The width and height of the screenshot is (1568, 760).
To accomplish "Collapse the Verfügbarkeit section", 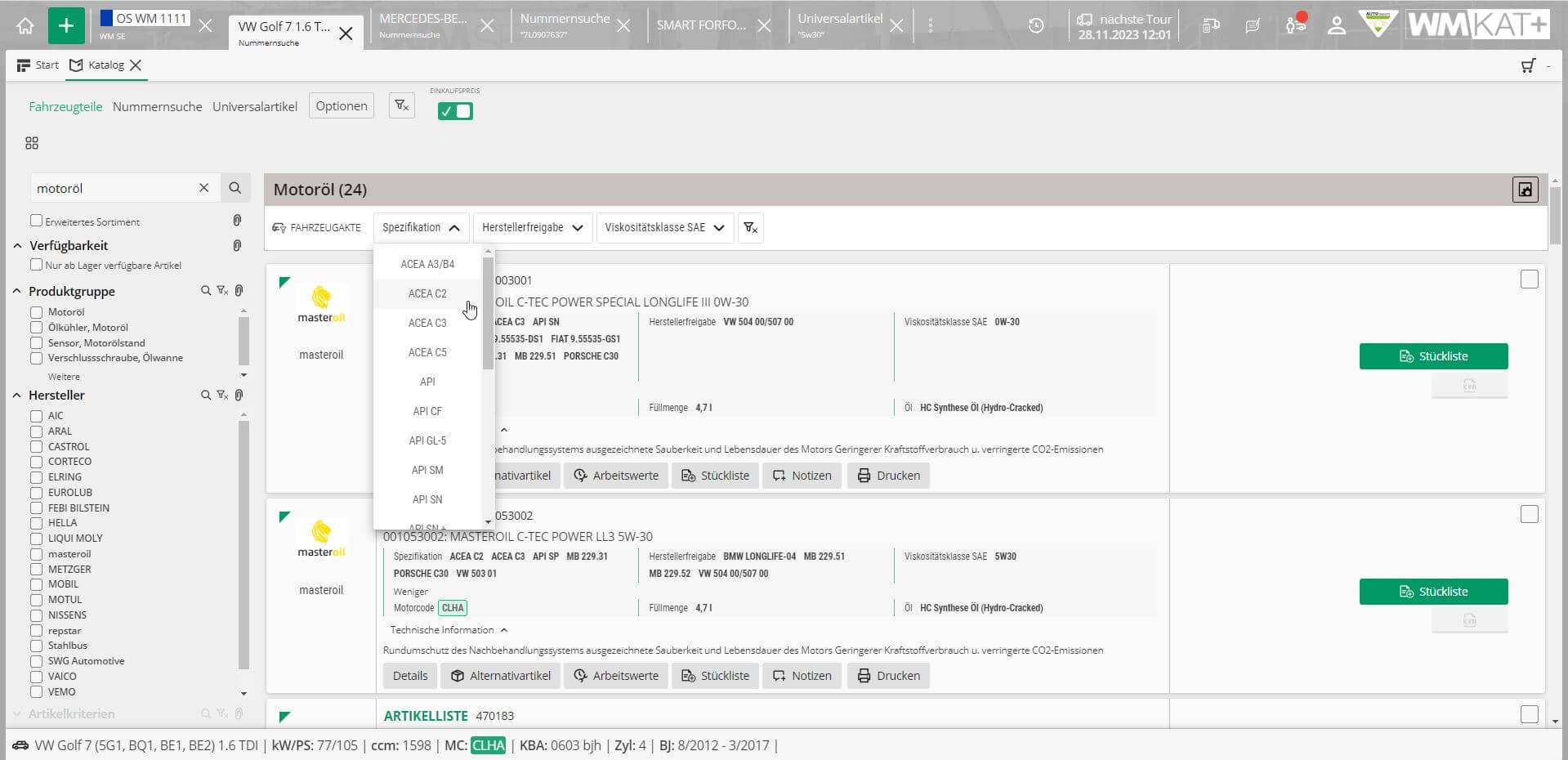I will (x=17, y=246).
